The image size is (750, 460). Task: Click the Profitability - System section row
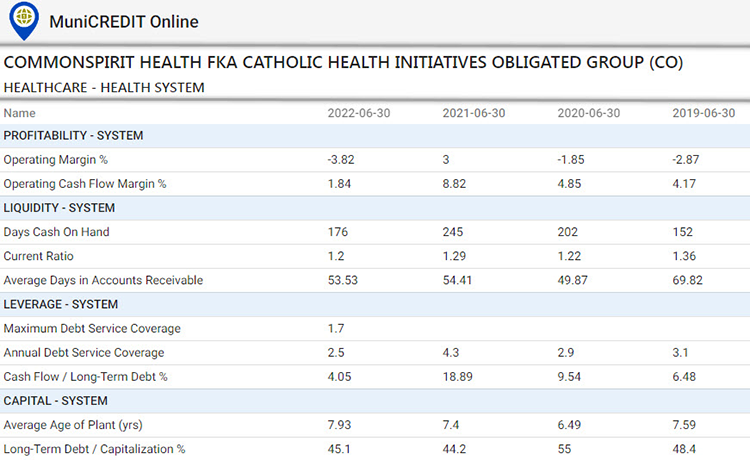pyautogui.click(x=375, y=136)
